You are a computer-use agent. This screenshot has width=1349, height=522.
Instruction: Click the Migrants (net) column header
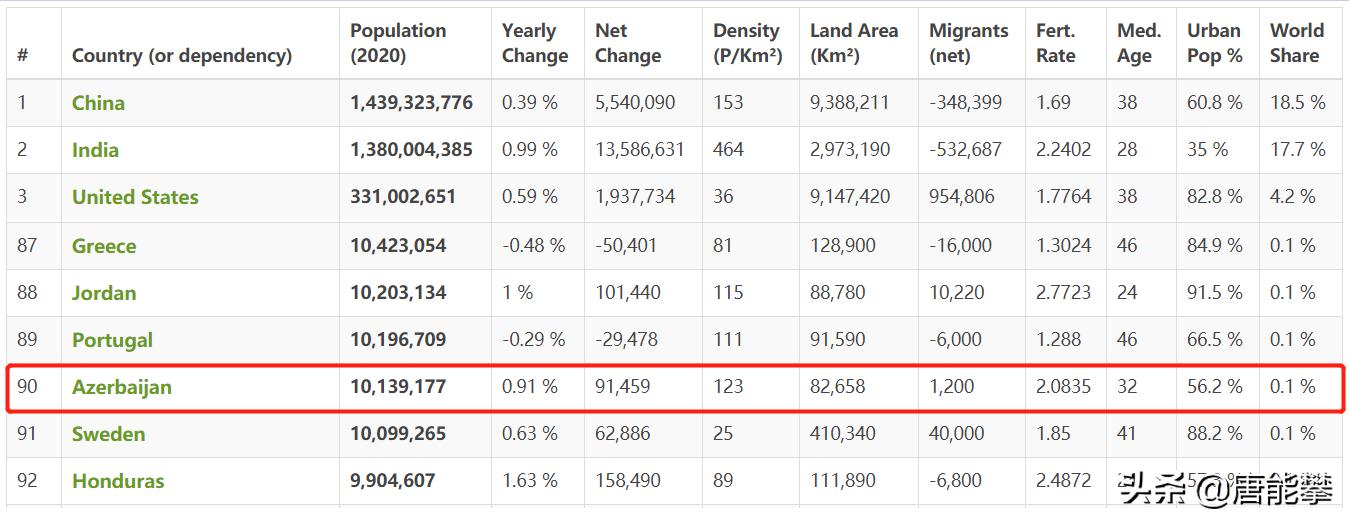(968, 43)
